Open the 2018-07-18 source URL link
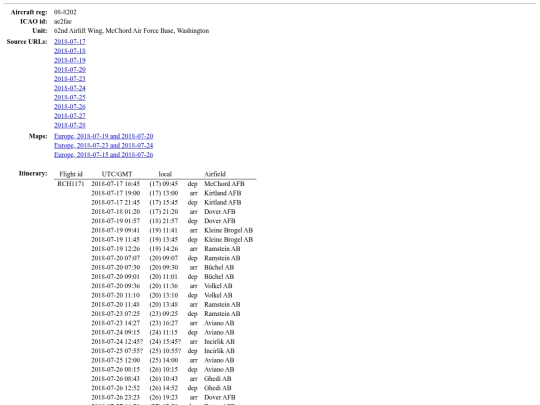The width and height of the screenshot is (540, 405). (70, 51)
